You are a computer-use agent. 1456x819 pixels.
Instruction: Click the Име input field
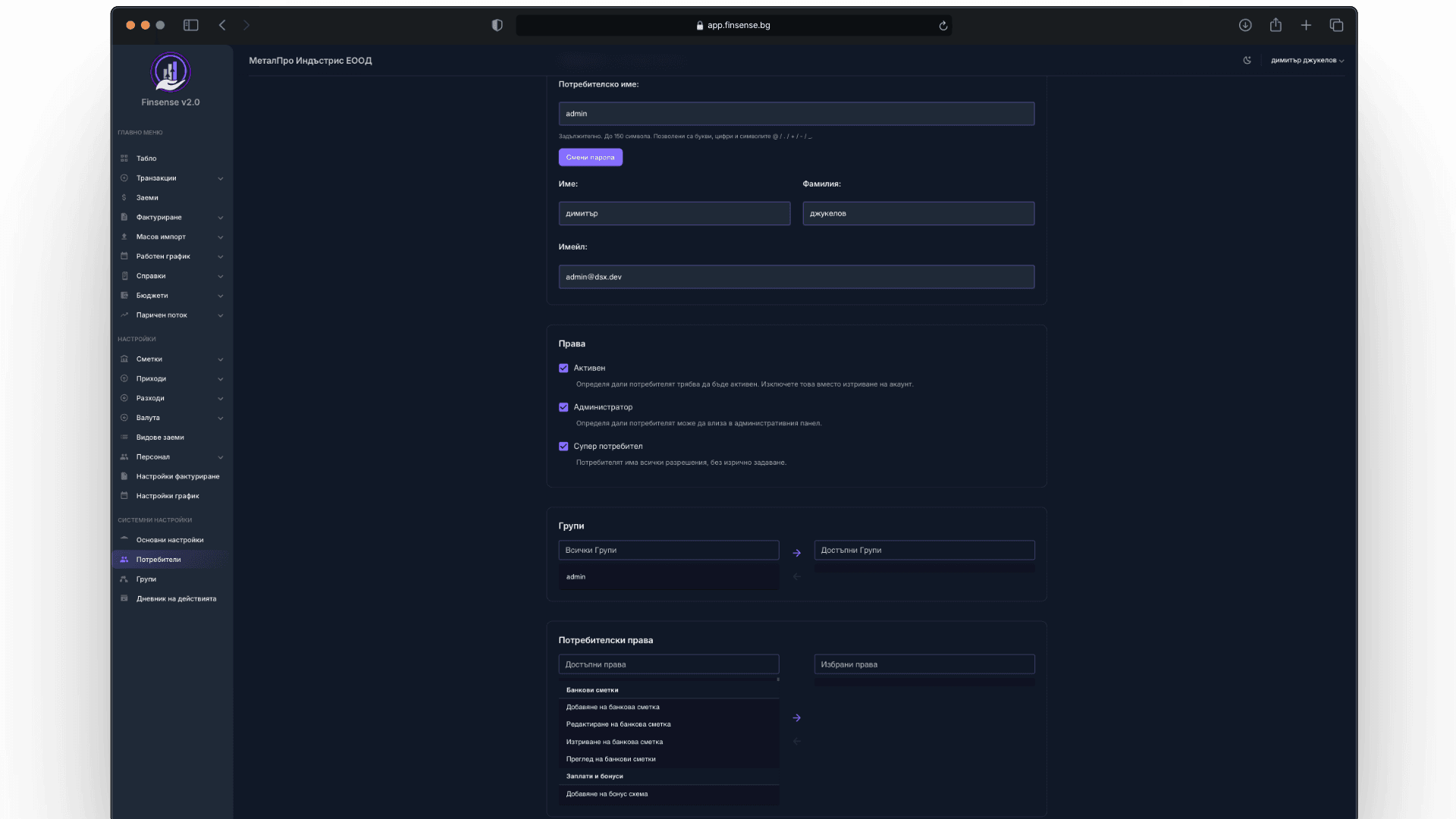point(674,214)
